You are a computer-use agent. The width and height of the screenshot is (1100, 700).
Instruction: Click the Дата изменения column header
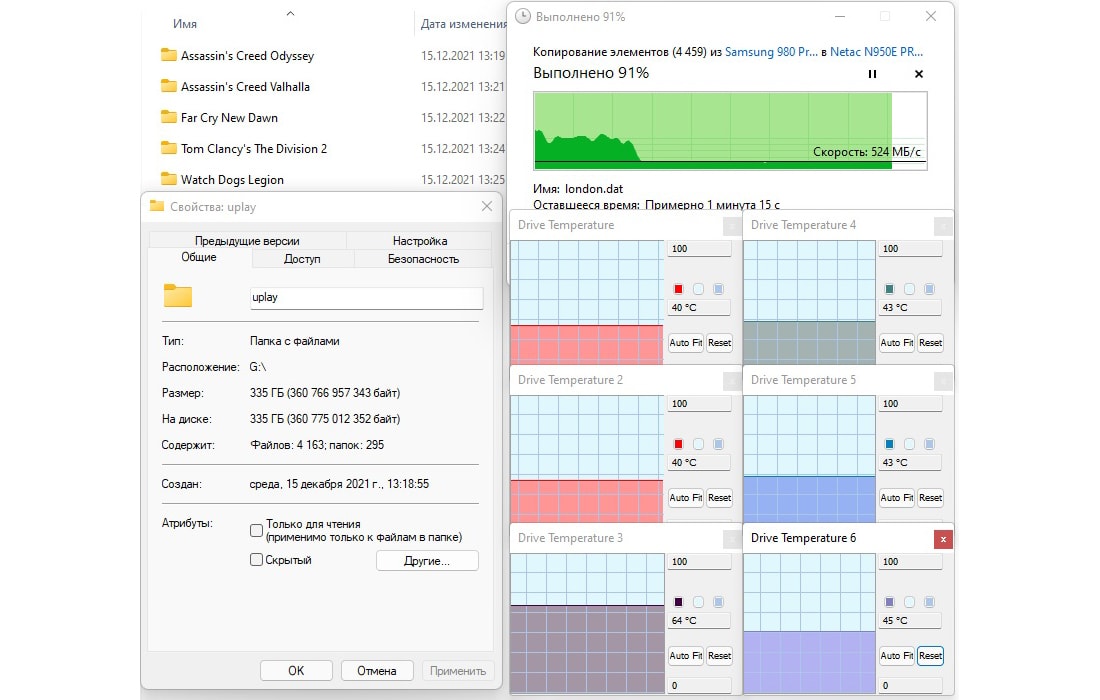[x=462, y=24]
